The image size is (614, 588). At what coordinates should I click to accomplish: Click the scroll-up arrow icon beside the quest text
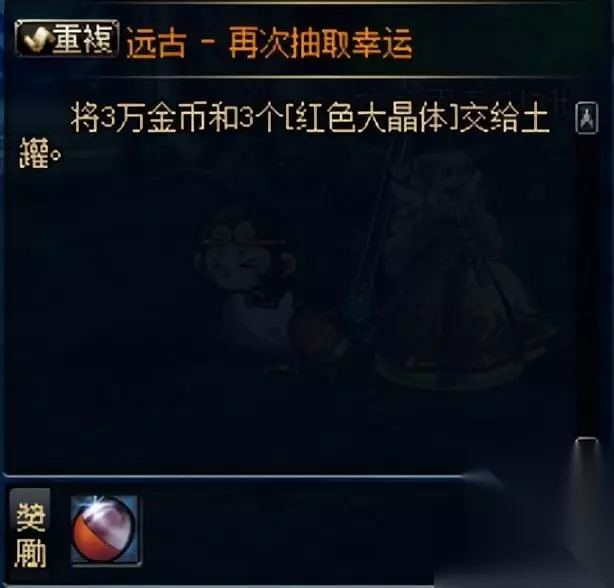587,118
